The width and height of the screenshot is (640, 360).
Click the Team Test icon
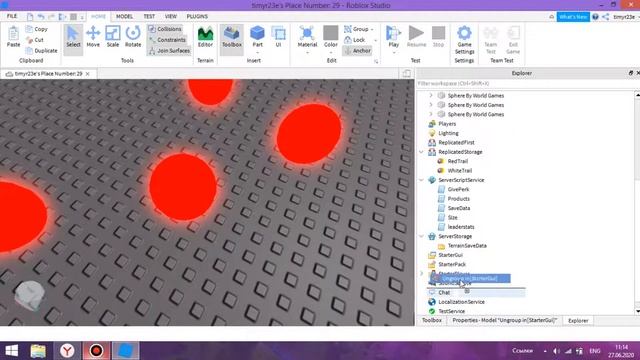coord(491,40)
